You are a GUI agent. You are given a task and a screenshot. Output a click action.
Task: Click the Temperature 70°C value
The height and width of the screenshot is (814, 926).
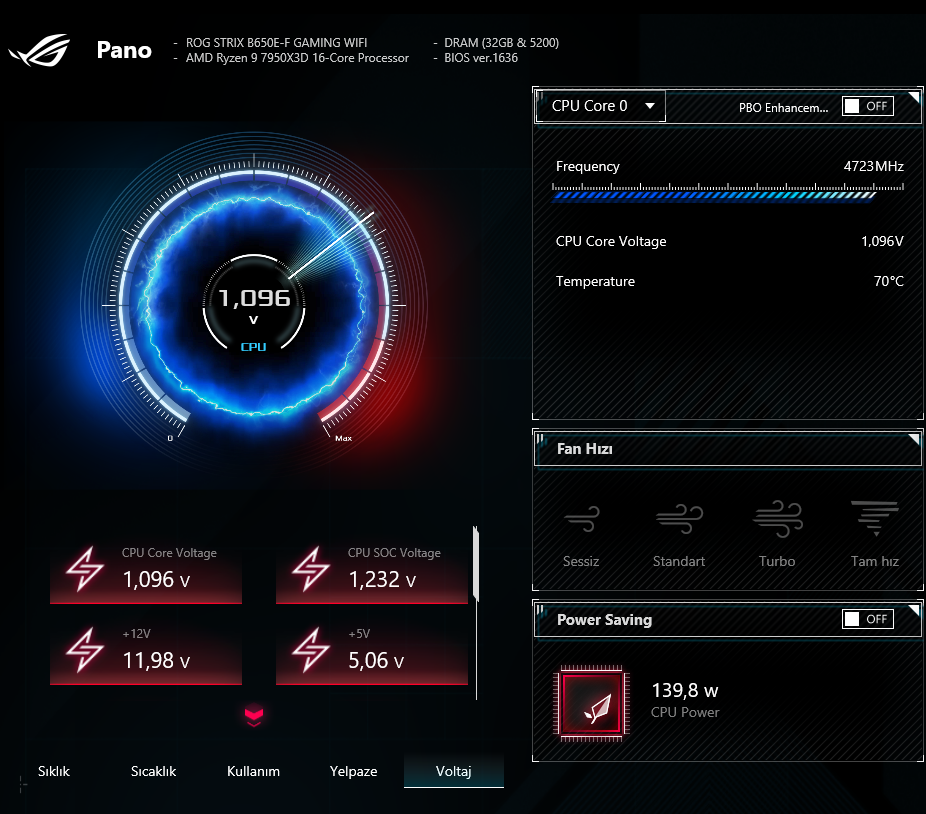click(x=889, y=281)
